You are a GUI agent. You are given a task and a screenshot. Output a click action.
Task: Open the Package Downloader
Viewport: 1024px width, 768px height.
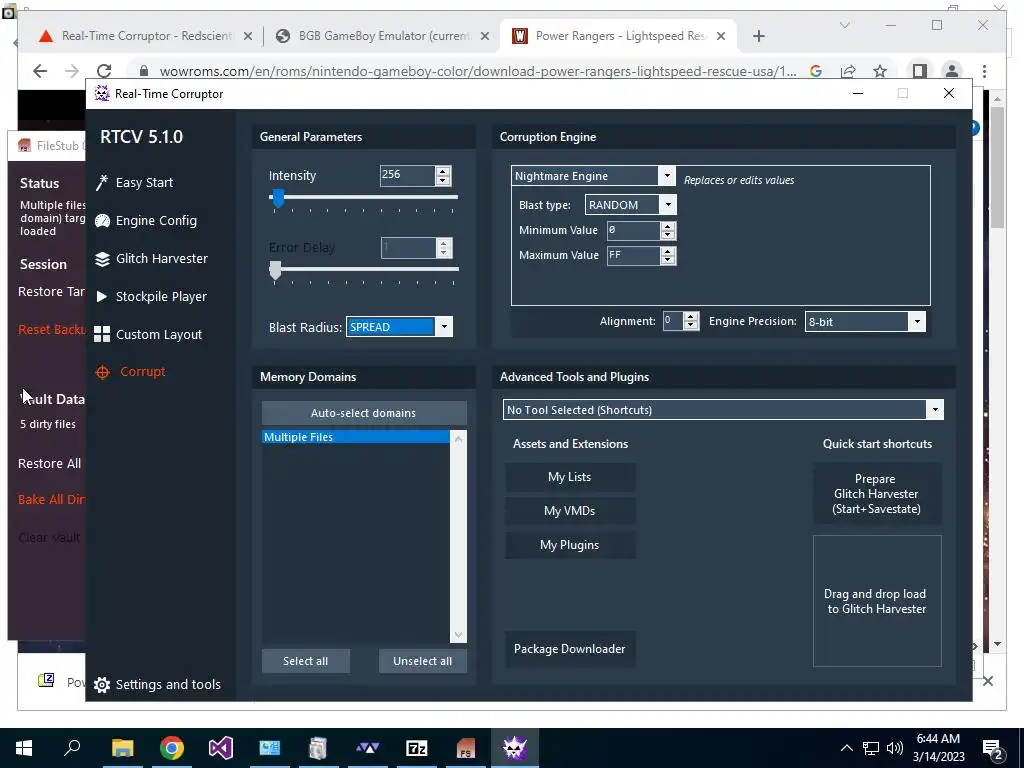click(569, 648)
